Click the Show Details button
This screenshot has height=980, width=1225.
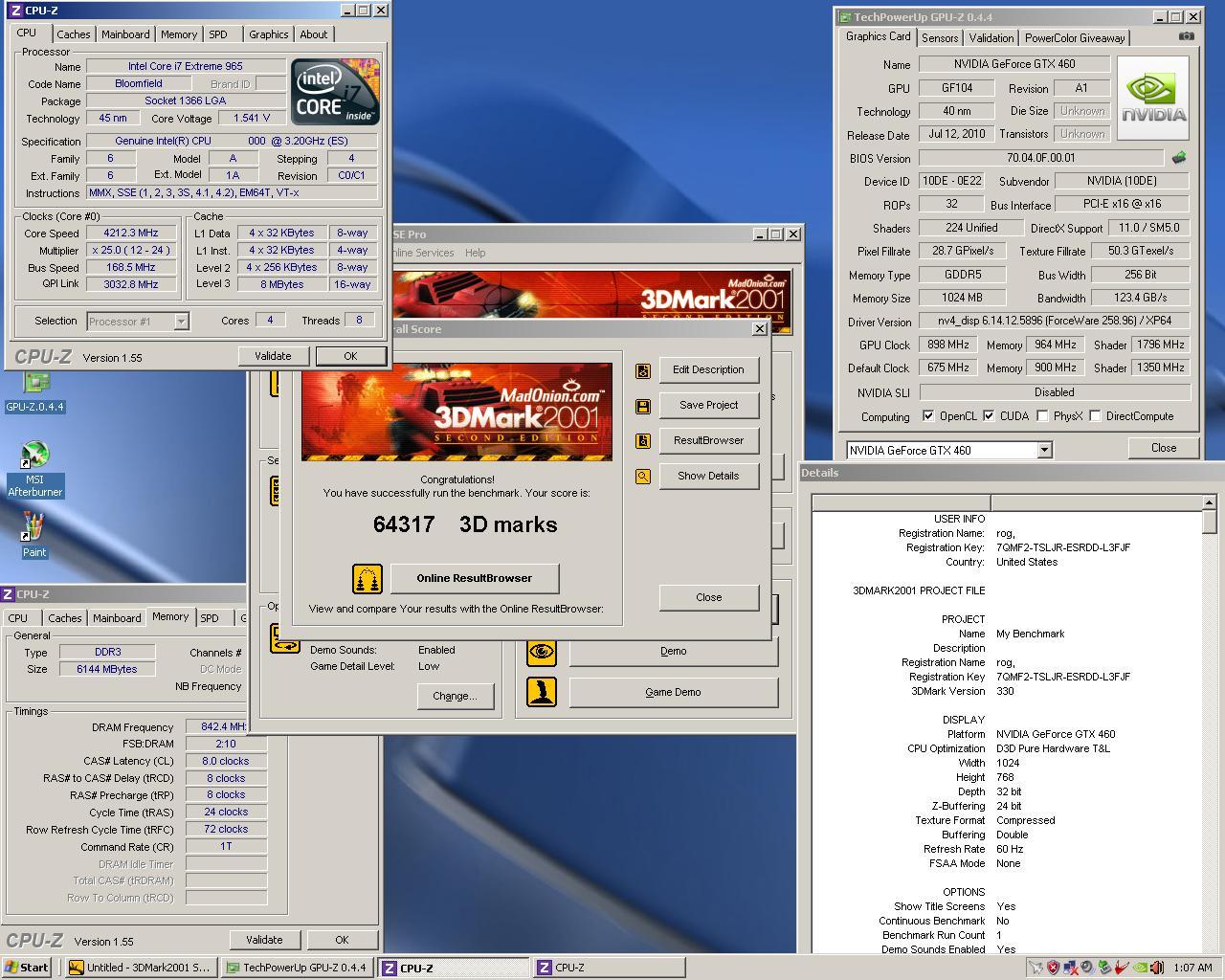click(708, 476)
